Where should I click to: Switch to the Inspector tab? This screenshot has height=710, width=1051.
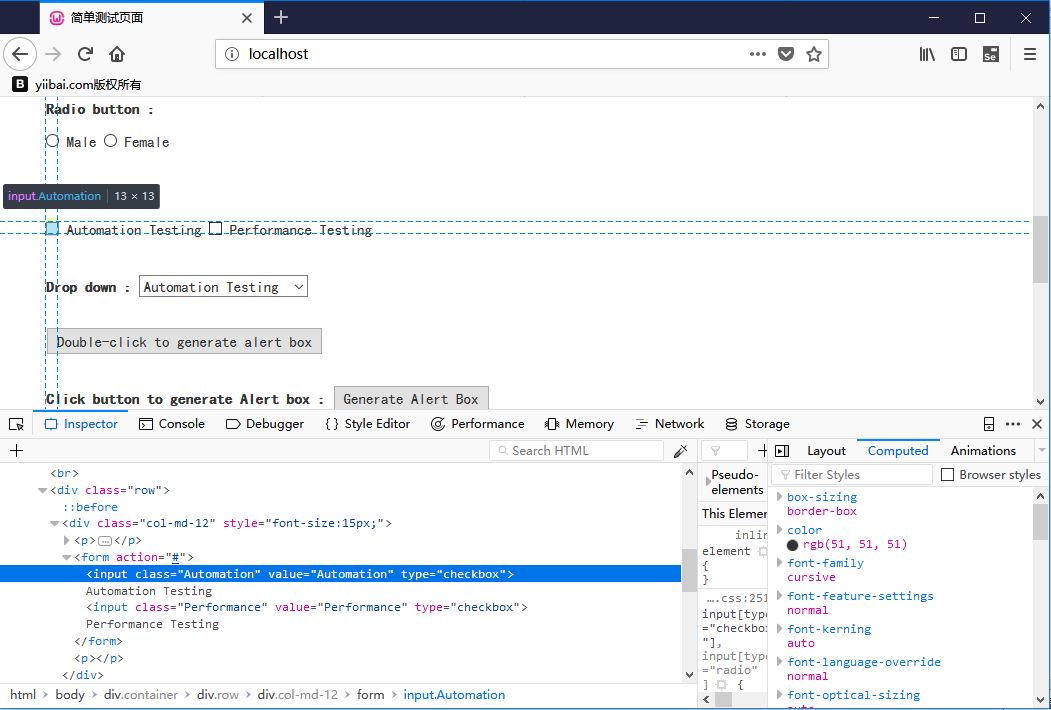(81, 424)
